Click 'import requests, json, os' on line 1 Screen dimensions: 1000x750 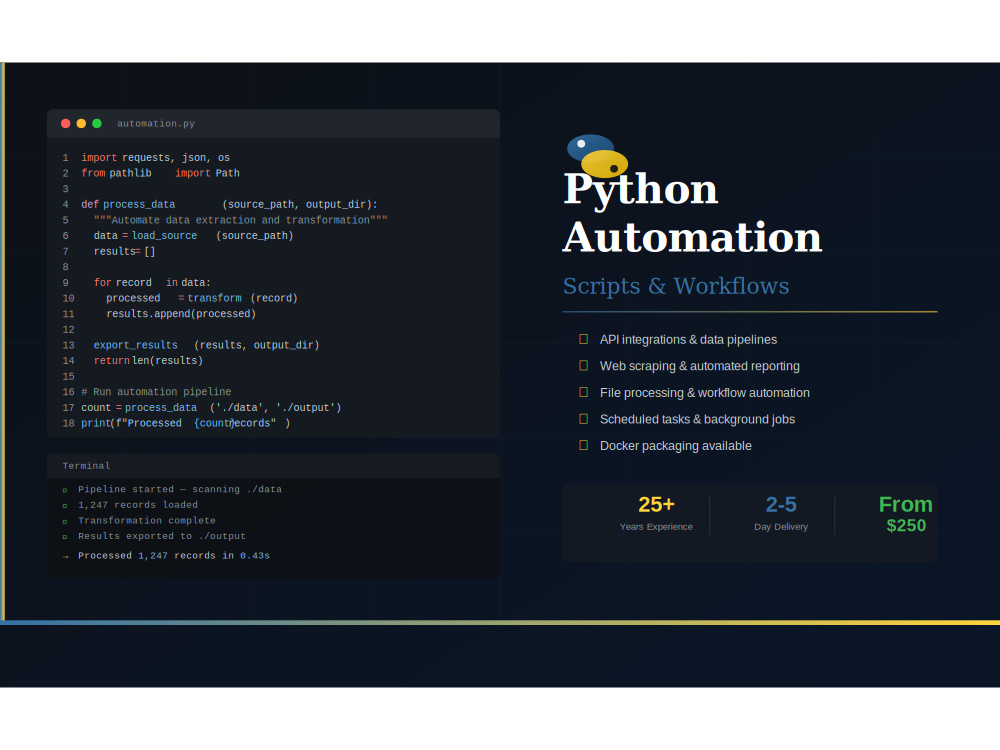(x=156, y=158)
